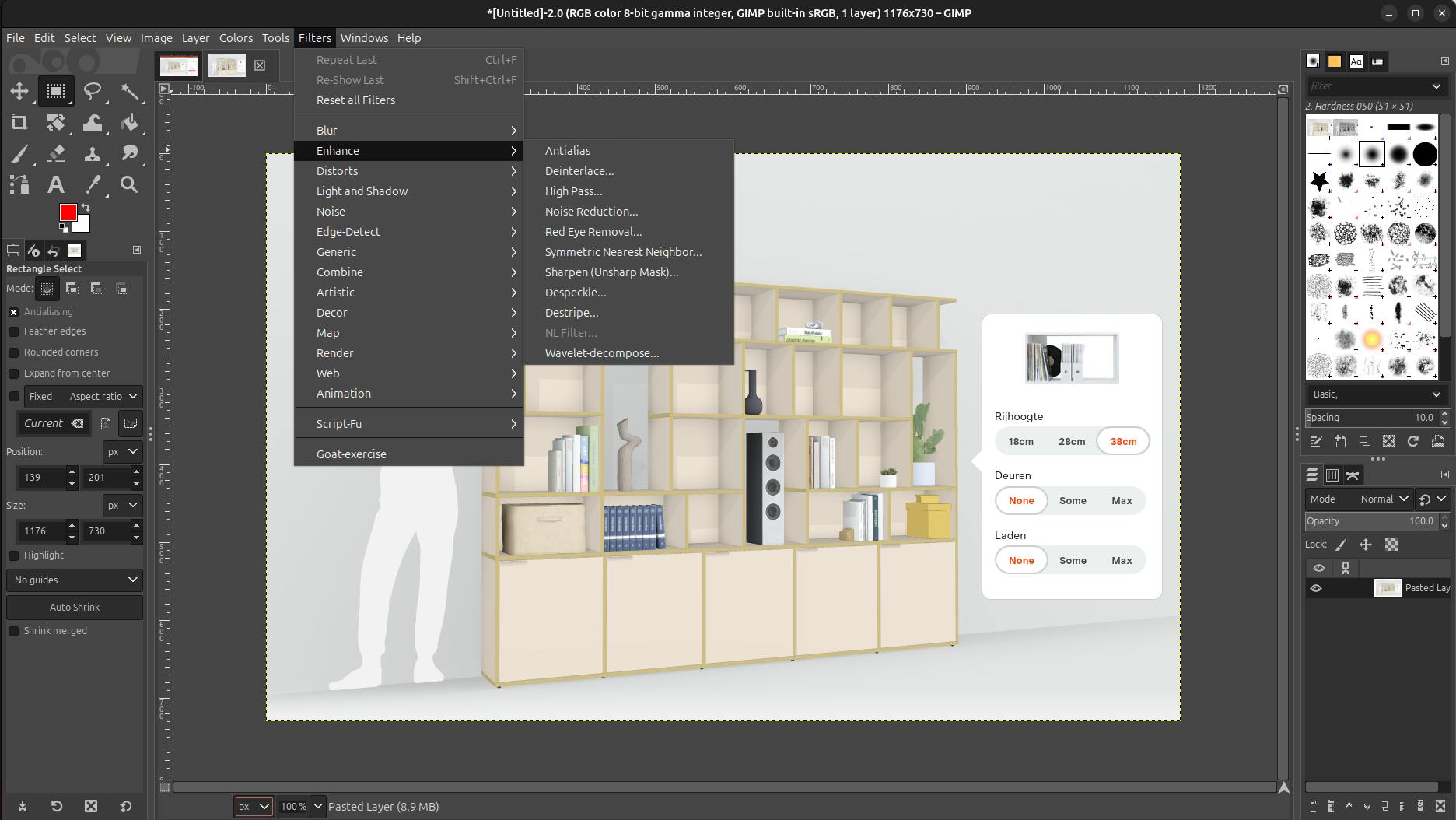Click the red foreground color swatch
The height and width of the screenshot is (820, 1456).
68,212
